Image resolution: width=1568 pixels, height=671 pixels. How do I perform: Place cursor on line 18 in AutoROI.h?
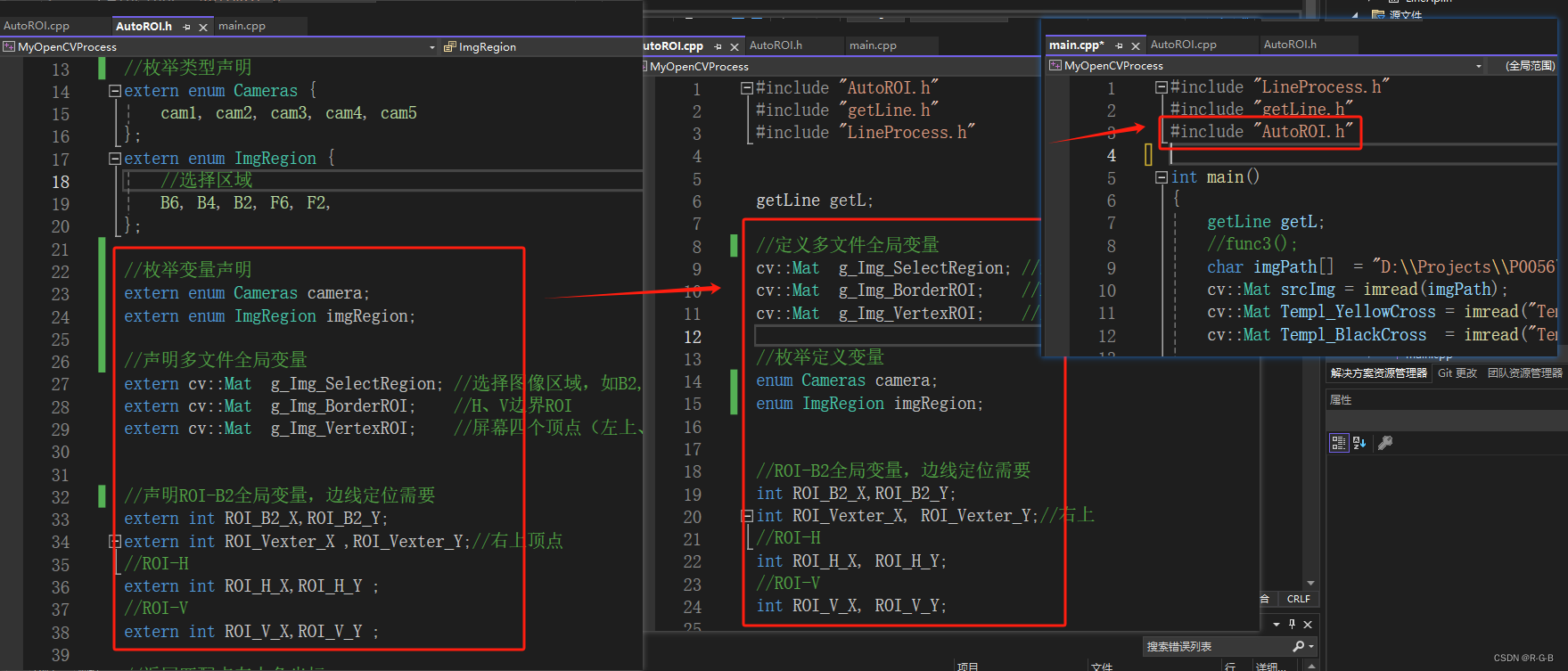pyautogui.click(x=382, y=181)
